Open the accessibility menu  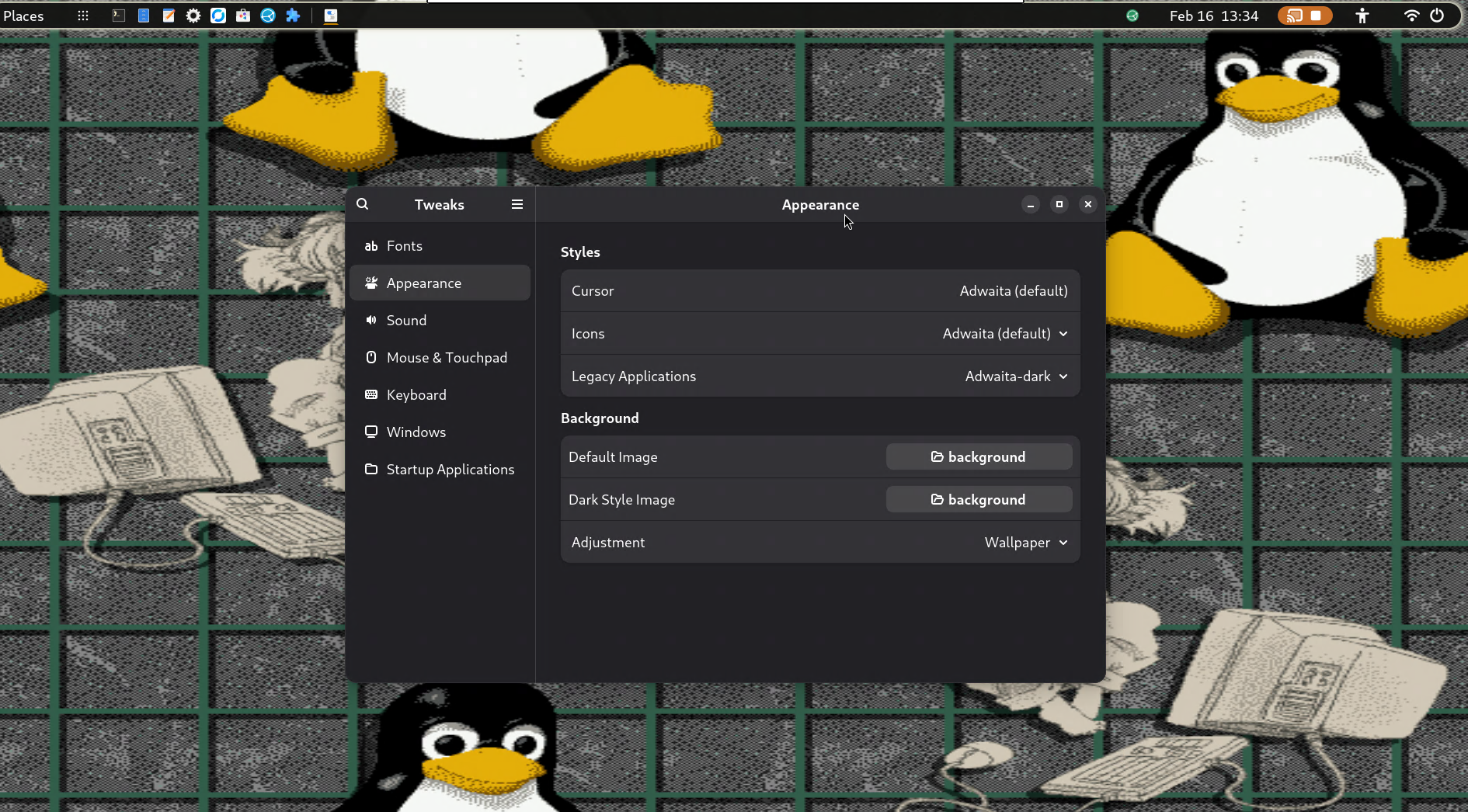click(x=1362, y=16)
